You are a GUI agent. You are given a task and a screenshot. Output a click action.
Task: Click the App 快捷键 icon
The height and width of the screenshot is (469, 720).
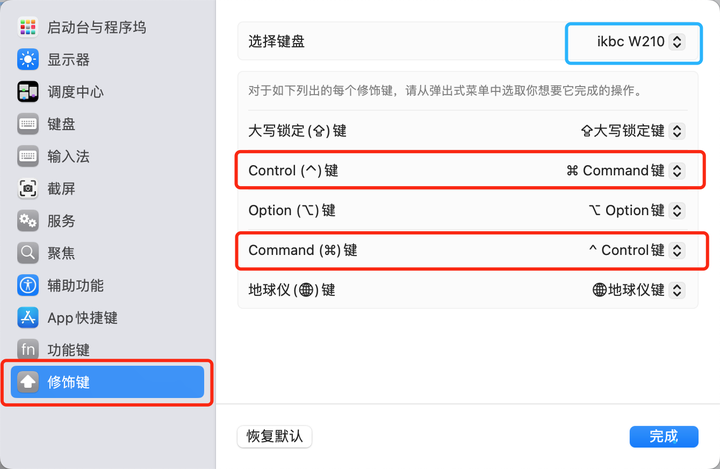(28, 318)
